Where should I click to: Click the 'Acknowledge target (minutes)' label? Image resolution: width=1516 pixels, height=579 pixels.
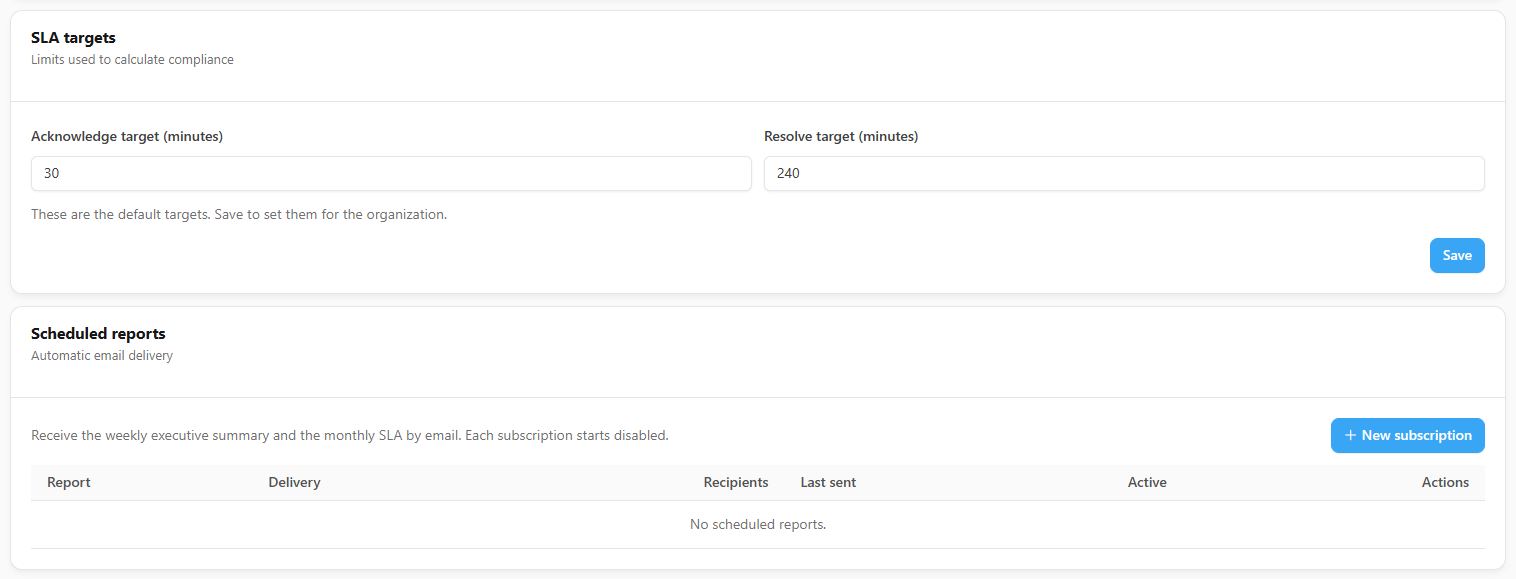127,136
